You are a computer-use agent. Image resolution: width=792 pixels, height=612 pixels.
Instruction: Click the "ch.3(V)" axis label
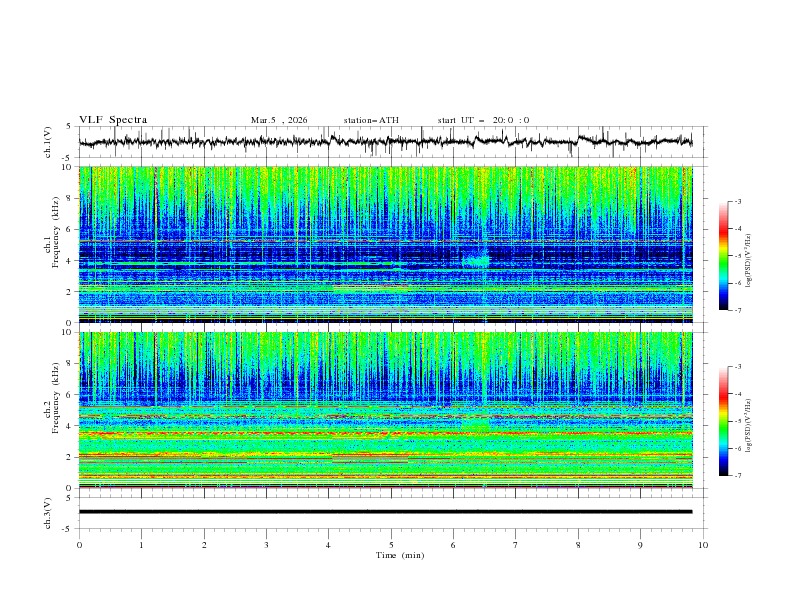(48, 513)
